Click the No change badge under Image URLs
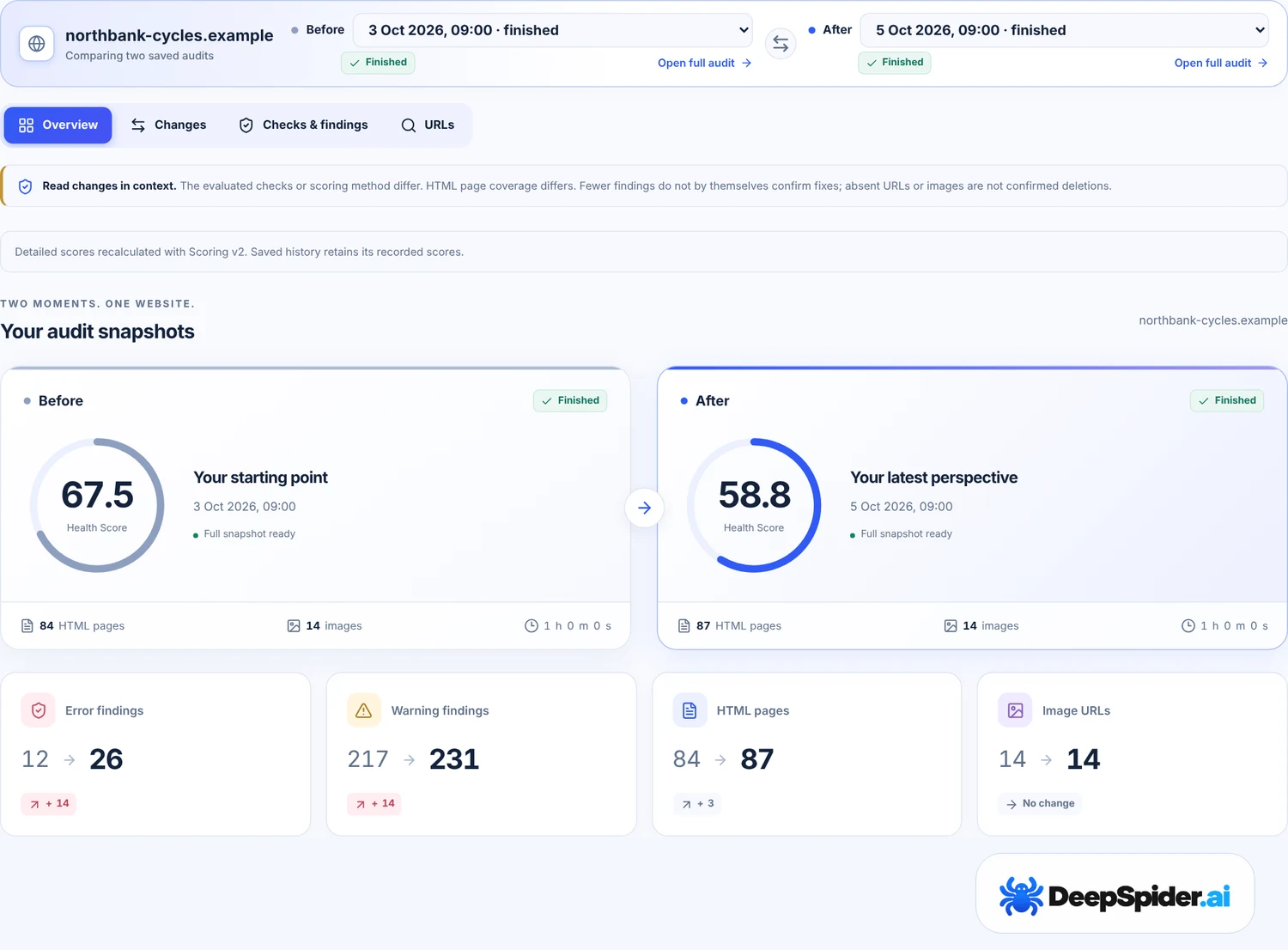1288x950 pixels. tap(1040, 804)
